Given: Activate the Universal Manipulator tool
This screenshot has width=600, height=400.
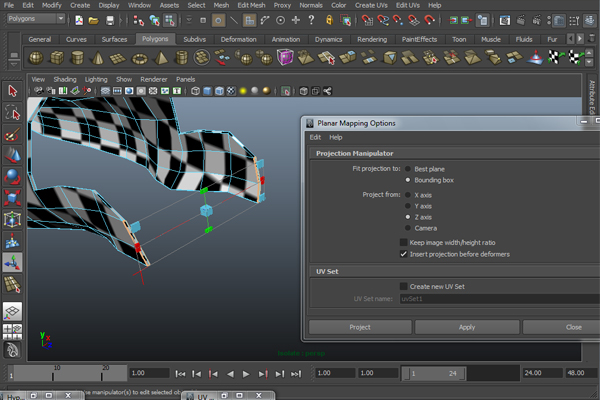Looking at the screenshot, I should coord(13,220).
